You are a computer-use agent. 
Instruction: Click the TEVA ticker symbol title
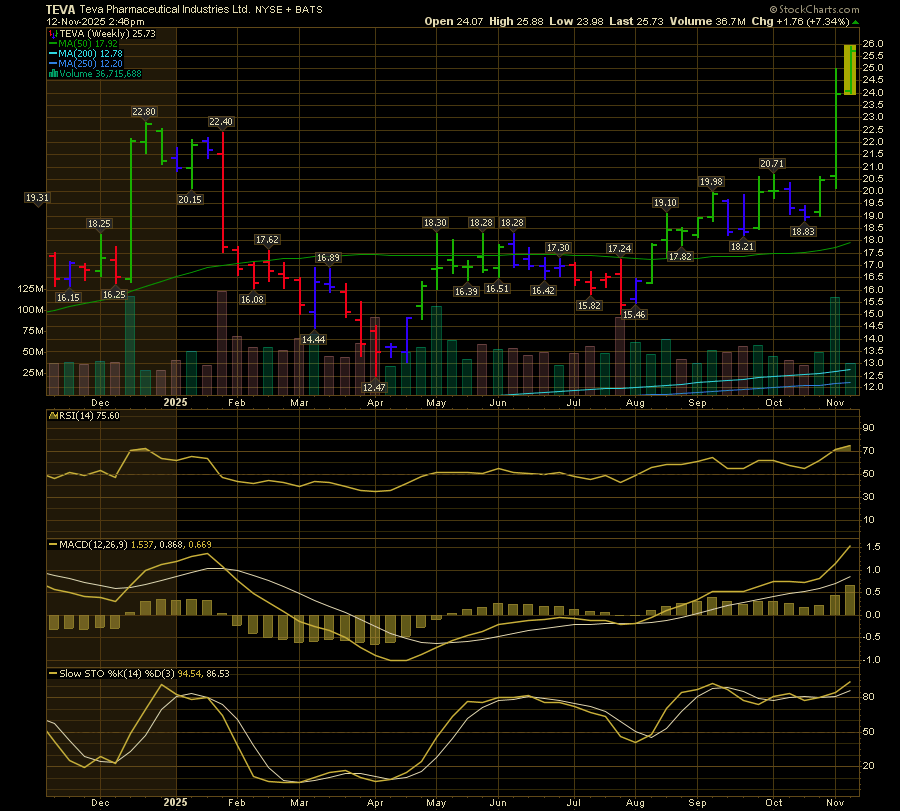point(61,7)
